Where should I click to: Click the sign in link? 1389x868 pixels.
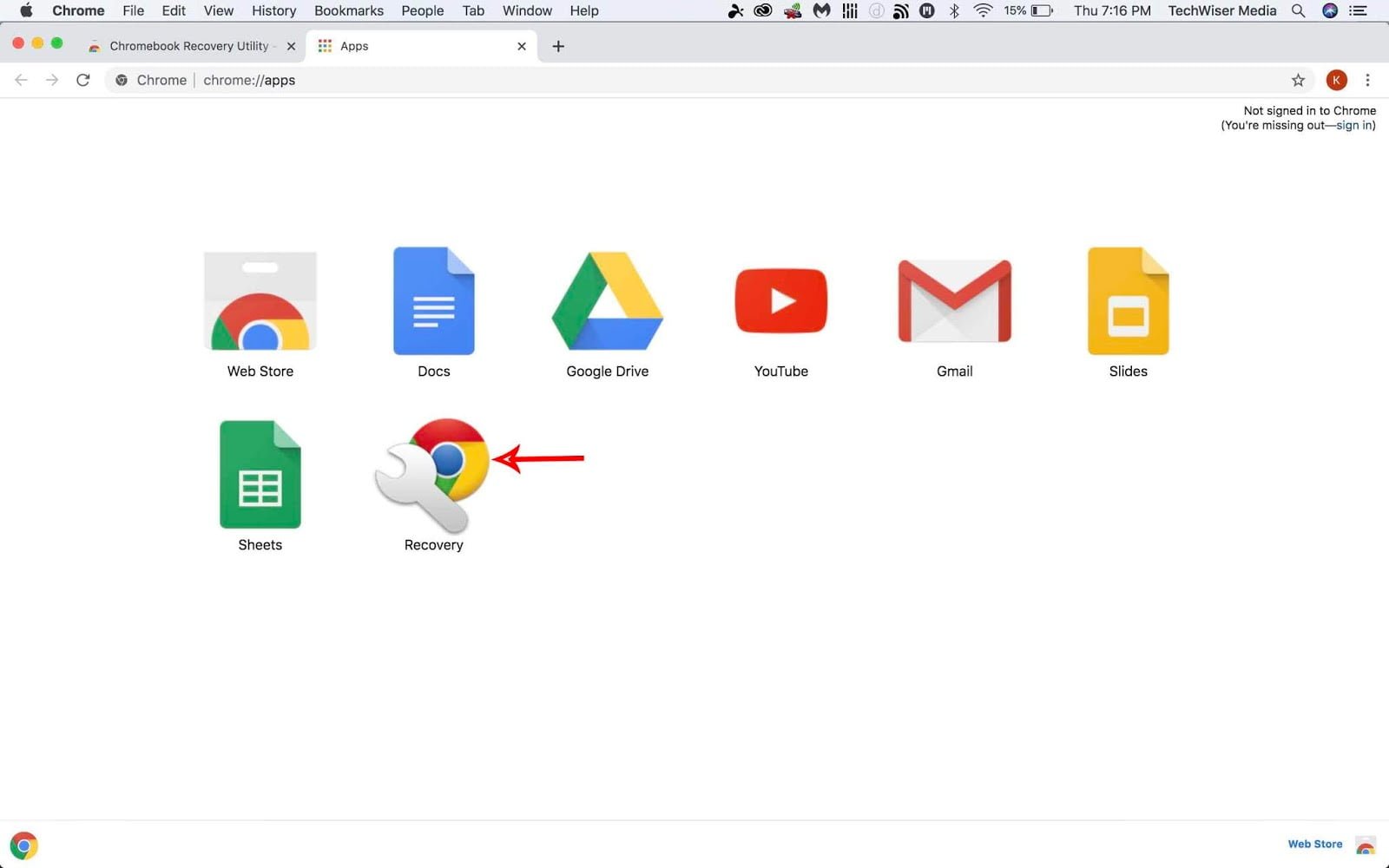(1351, 125)
